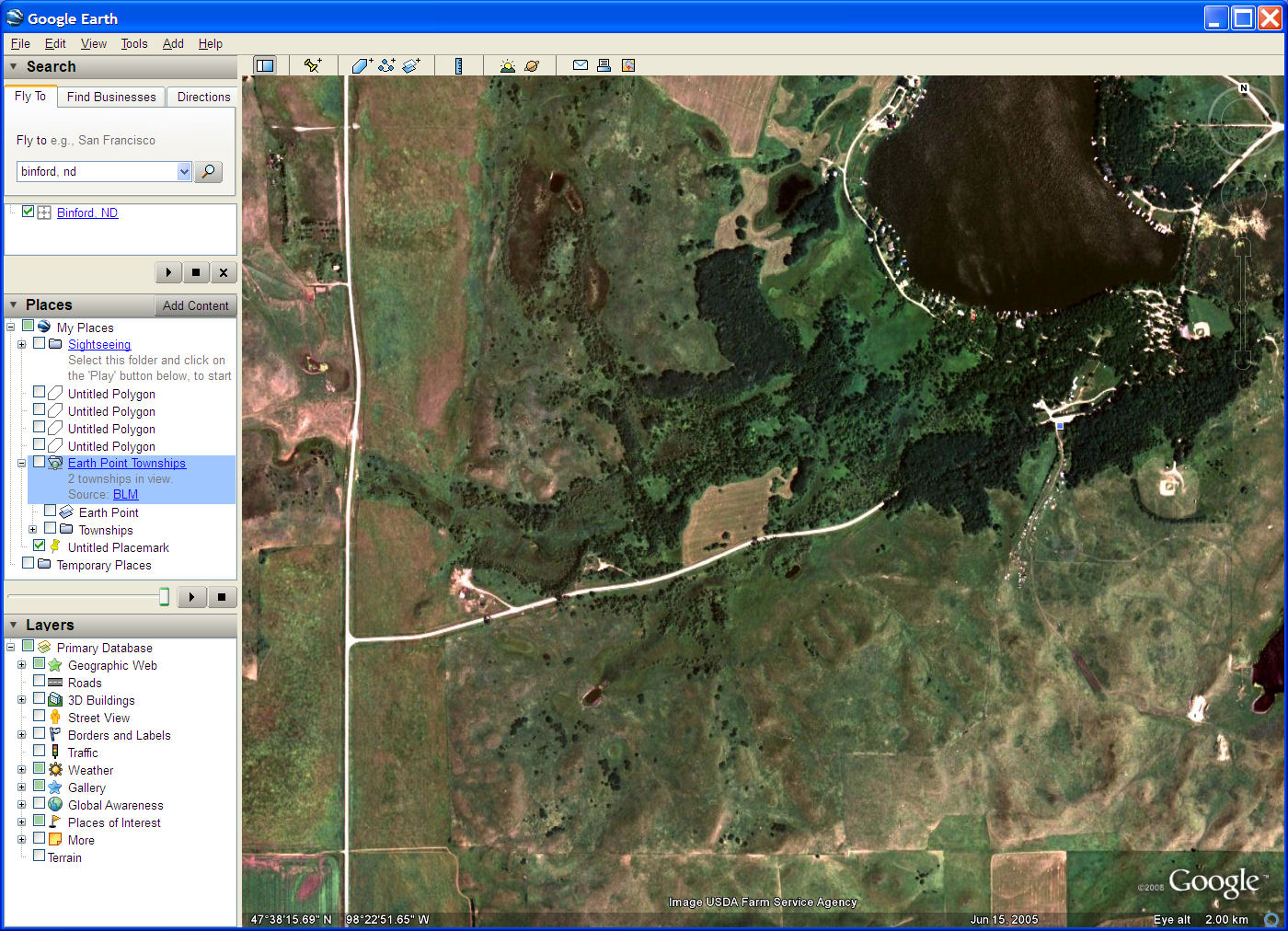Collapse the Layers panel header triangle
This screenshot has height=931, width=1288.
(13, 625)
